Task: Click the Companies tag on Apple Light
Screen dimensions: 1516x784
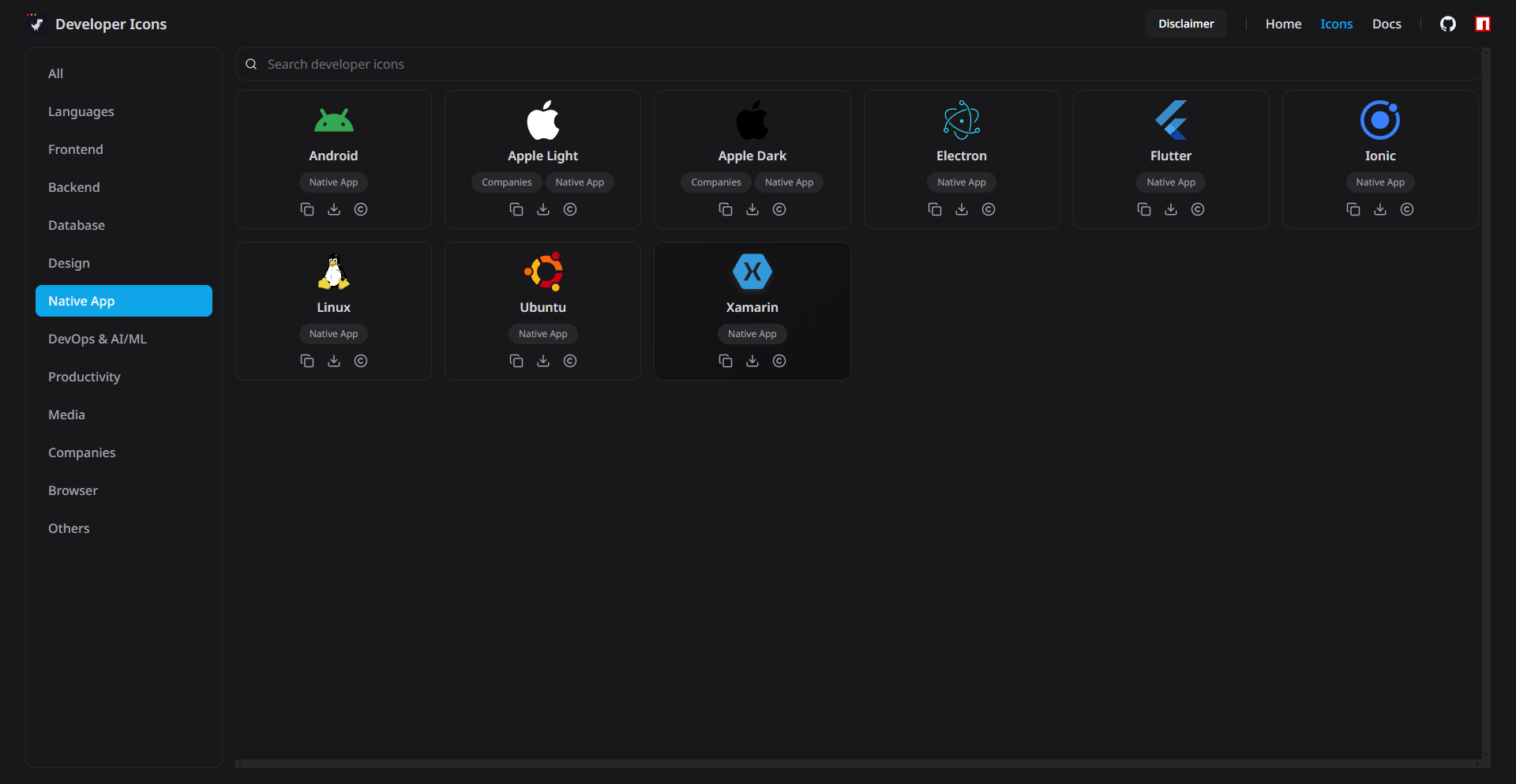Action: (x=507, y=182)
